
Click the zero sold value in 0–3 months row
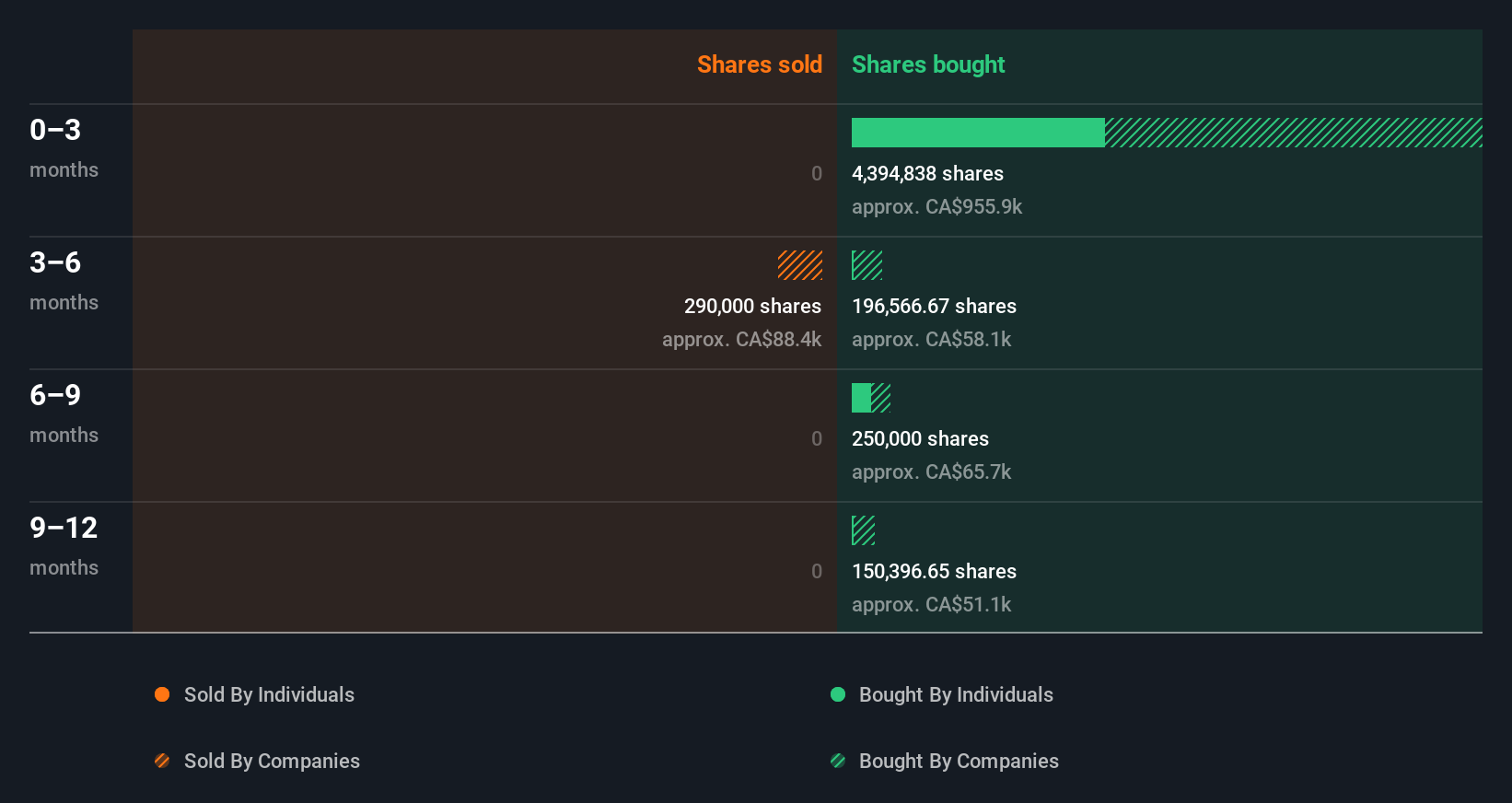pos(816,173)
